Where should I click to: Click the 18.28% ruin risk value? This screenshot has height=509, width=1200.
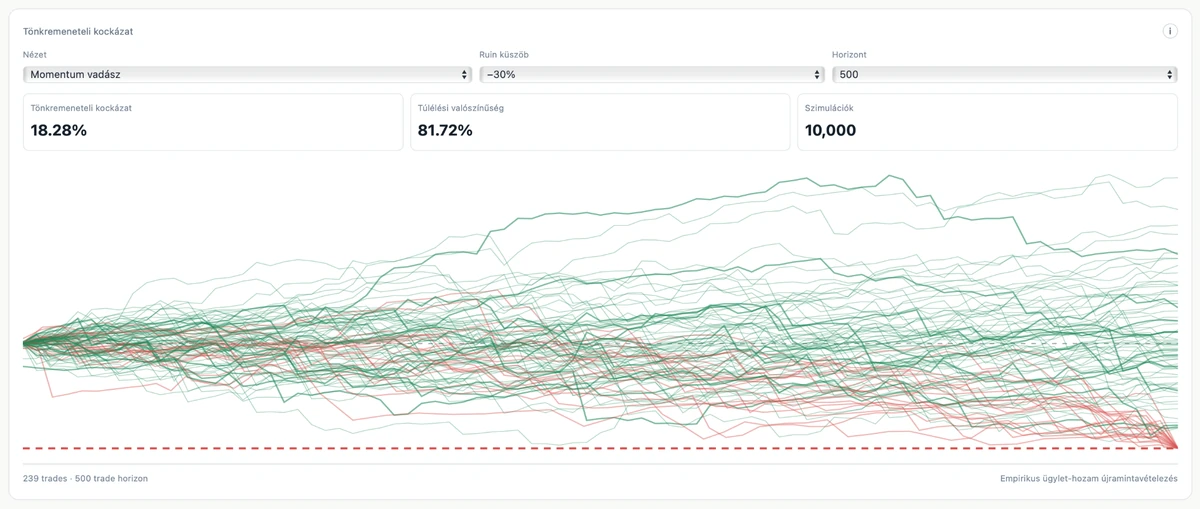click(59, 130)
